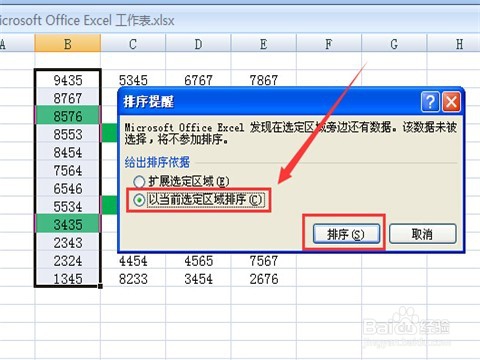Select column B header
The height and width of the screenshot is (360, 480).
pos(67,43)
